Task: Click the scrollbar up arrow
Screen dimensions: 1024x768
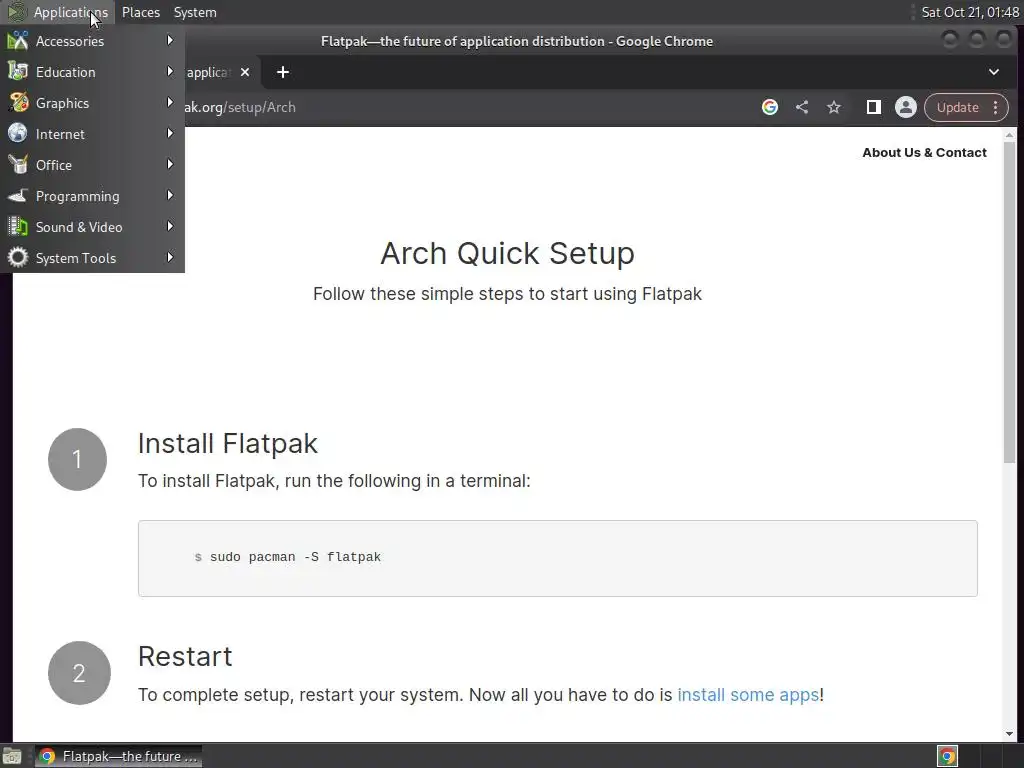Action: click(x=1010, y=135)
